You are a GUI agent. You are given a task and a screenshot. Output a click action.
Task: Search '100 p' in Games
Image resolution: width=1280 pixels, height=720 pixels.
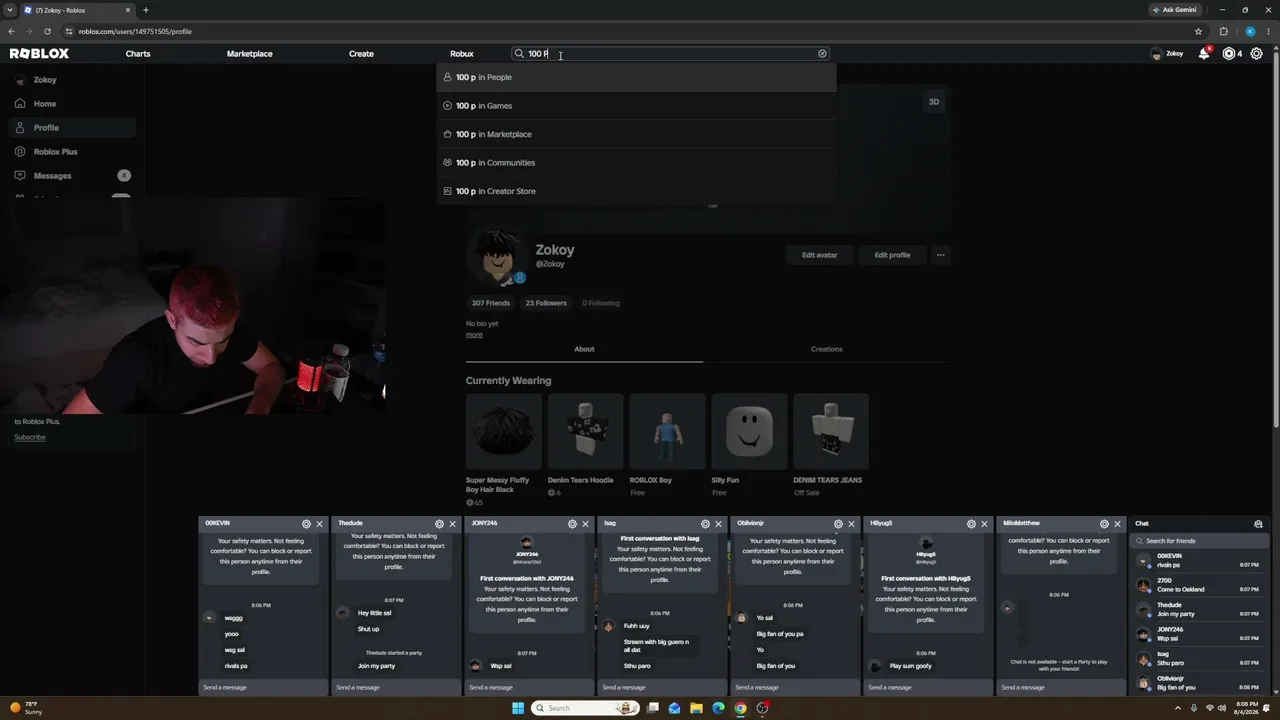click(x=636, y=106)
